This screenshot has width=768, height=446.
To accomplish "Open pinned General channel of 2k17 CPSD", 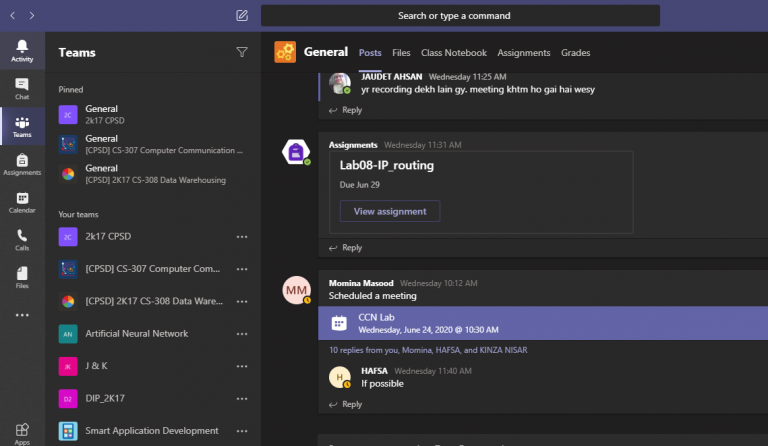I will click(x=153, y=114).
